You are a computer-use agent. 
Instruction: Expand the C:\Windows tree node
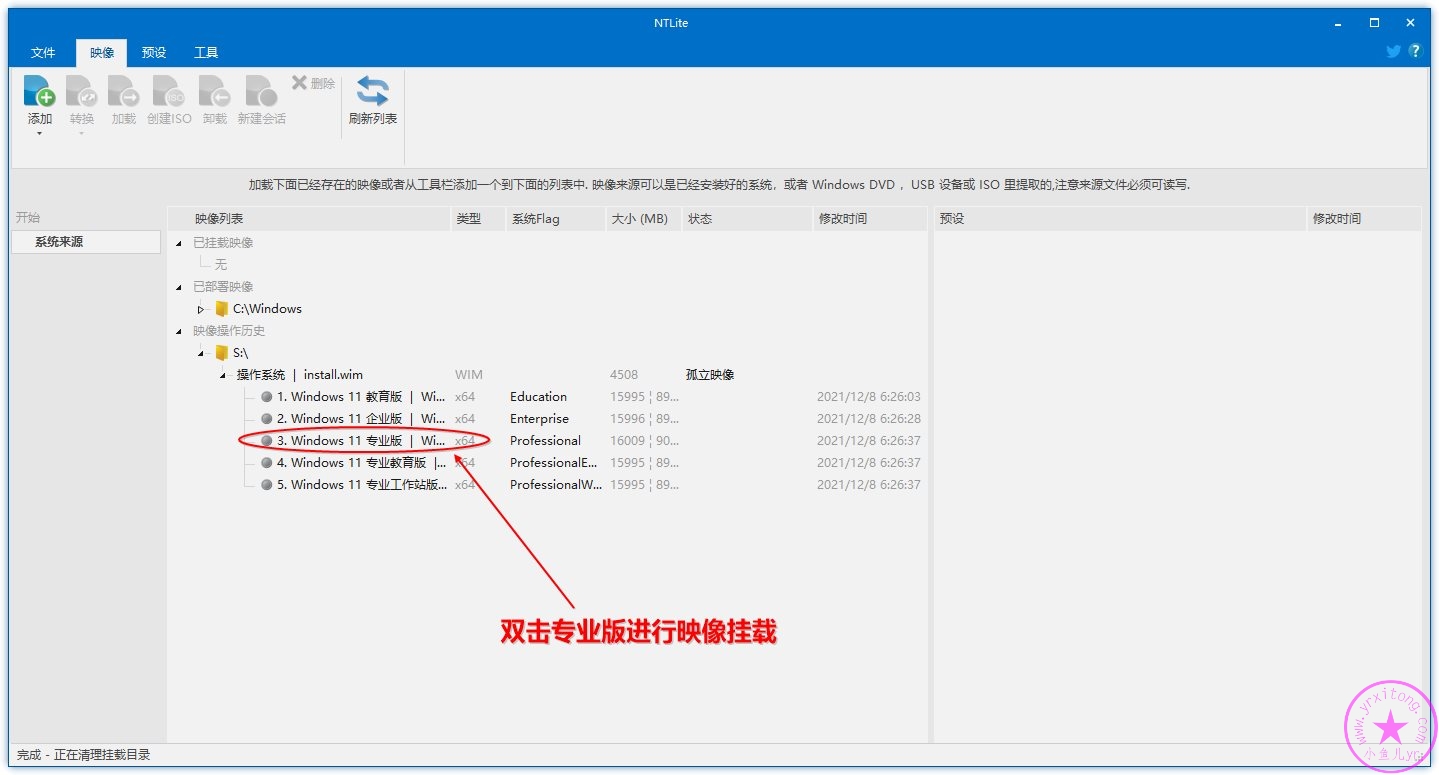point(201,309)
